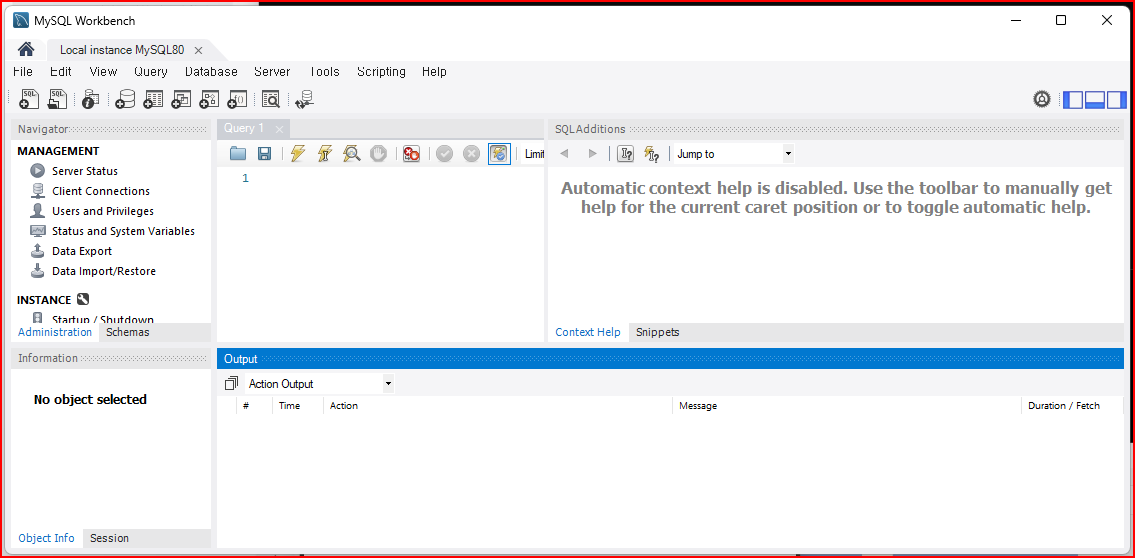Search table data icon

click(271, 99)
